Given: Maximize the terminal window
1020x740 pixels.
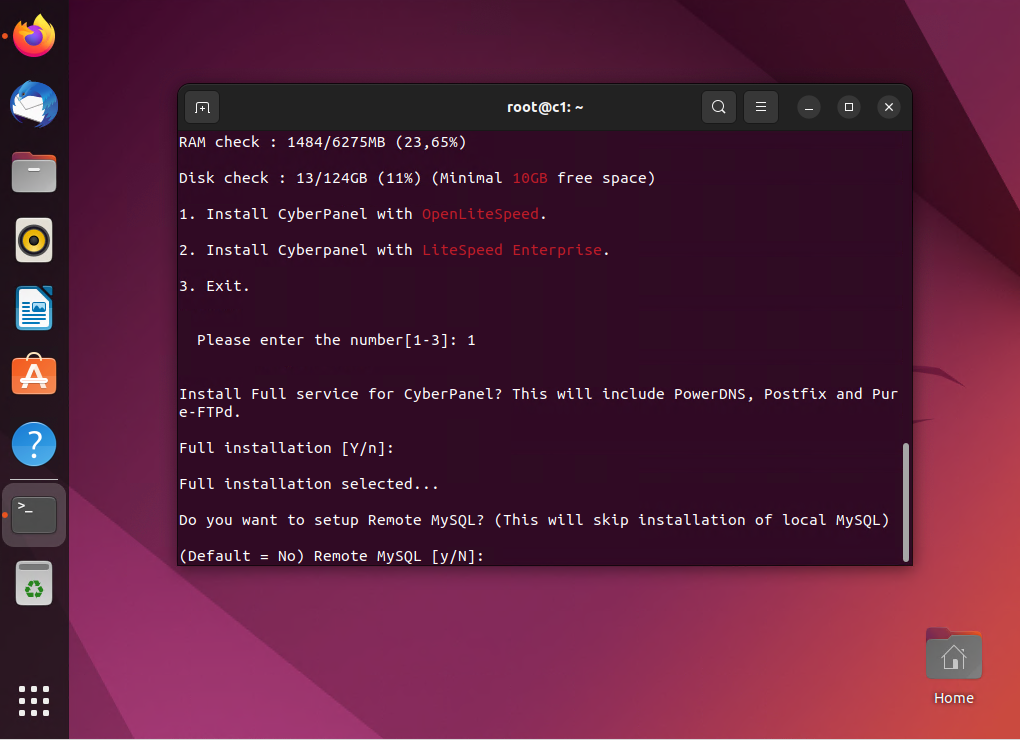Looking at the screenshot, I should [849, 107].
